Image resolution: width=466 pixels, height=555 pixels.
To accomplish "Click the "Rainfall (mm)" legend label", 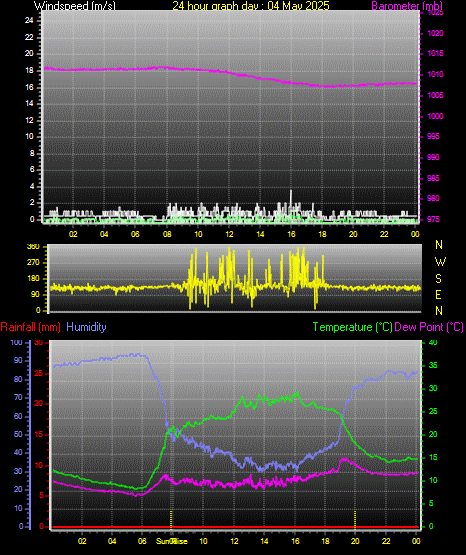I will tap(30, 327).
